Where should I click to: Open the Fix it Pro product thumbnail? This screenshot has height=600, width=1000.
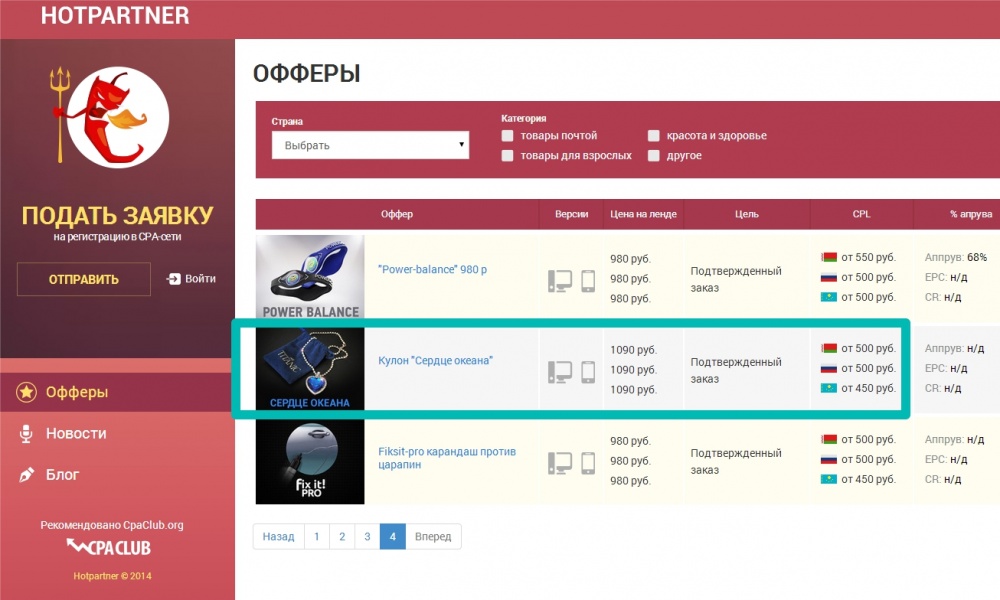[310, 461]
